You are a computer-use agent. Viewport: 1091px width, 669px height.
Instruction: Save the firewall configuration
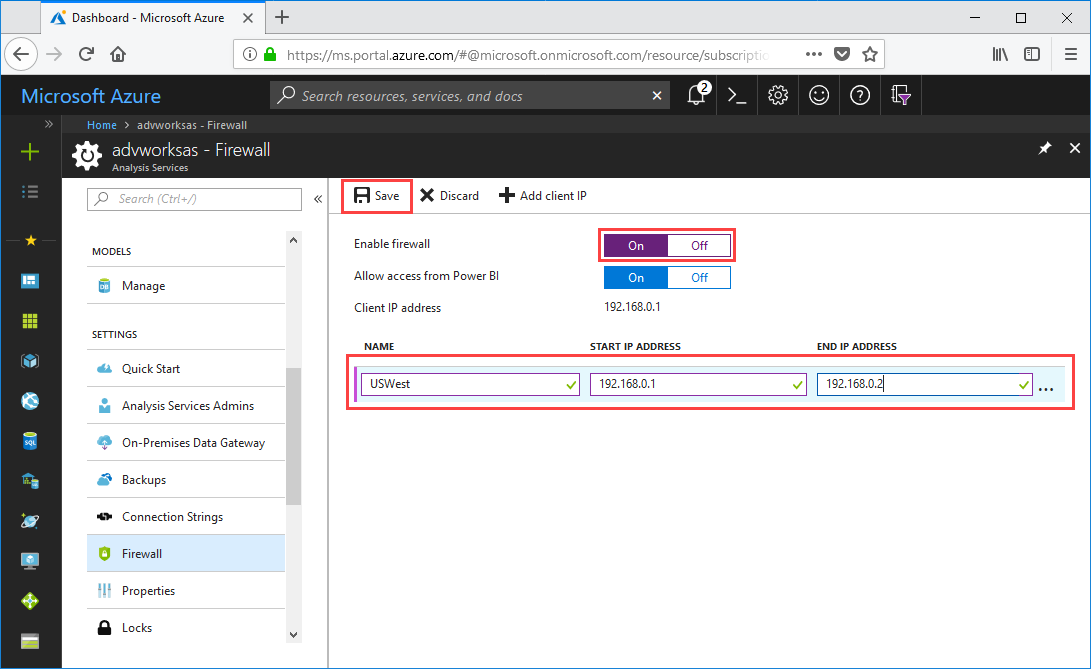[x=377, y=195]
